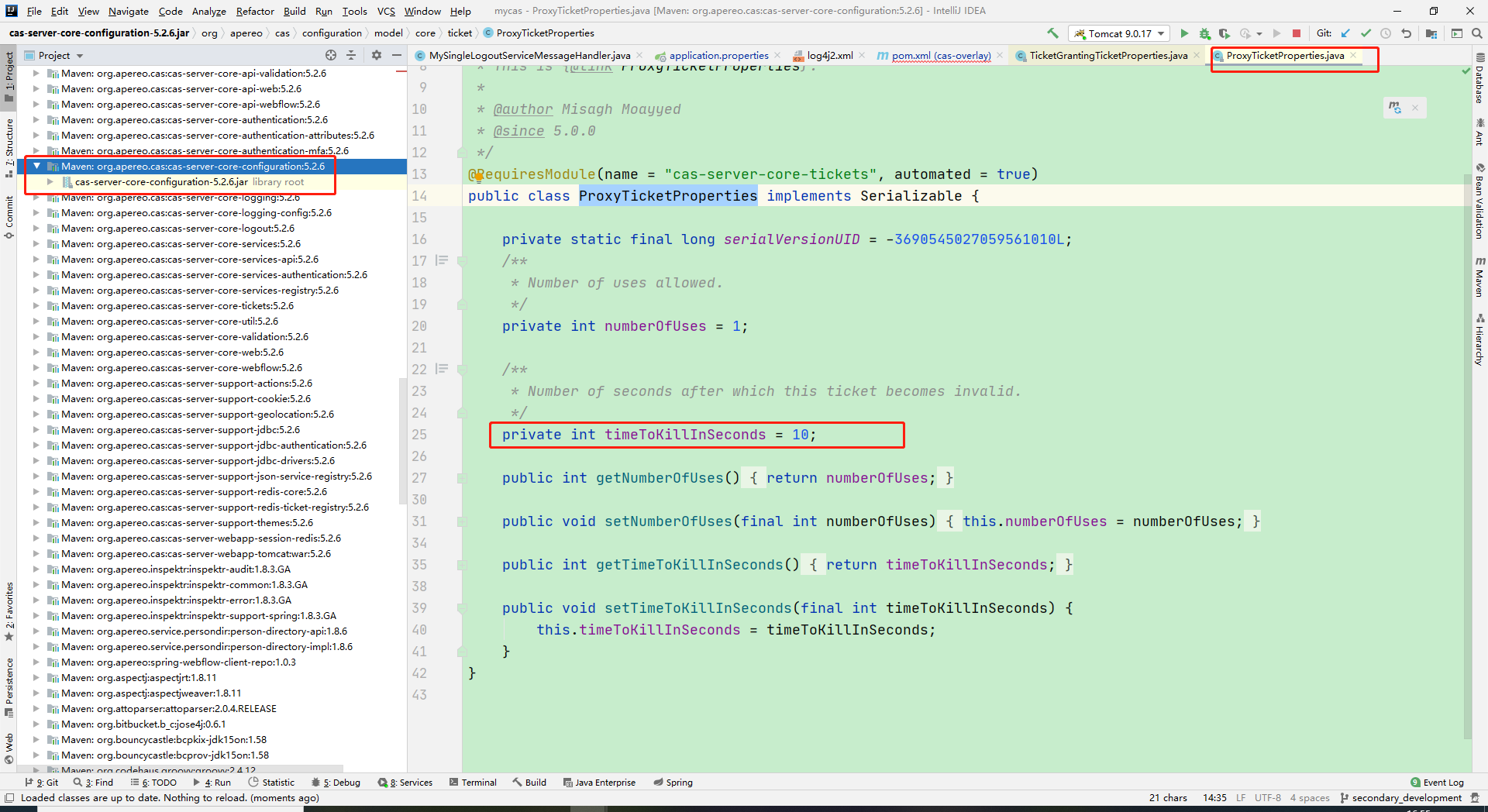Open the 8: Services tool window

coord(405,783)
